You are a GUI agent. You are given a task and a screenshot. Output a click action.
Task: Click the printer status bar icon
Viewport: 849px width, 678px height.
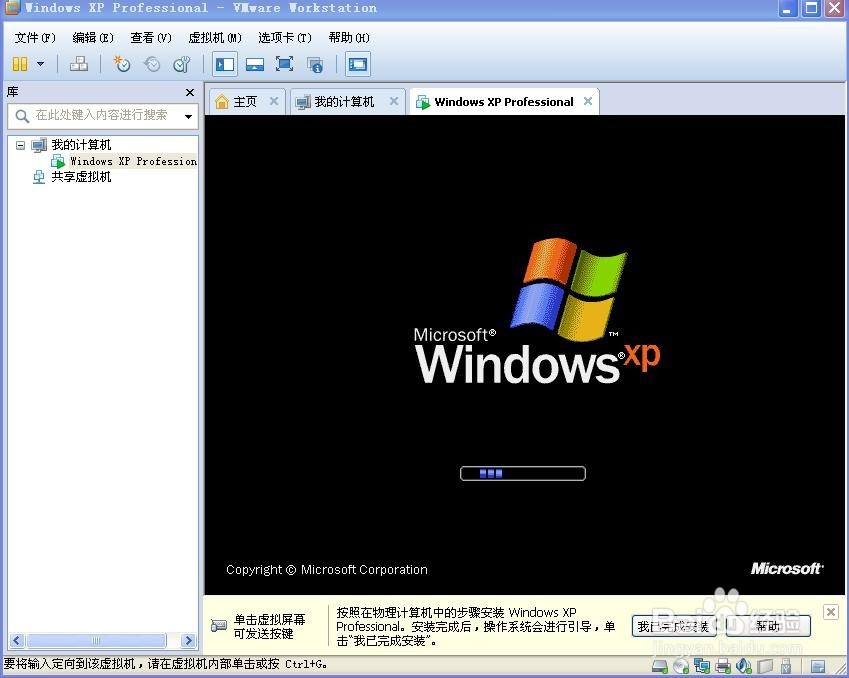point(724,665)
